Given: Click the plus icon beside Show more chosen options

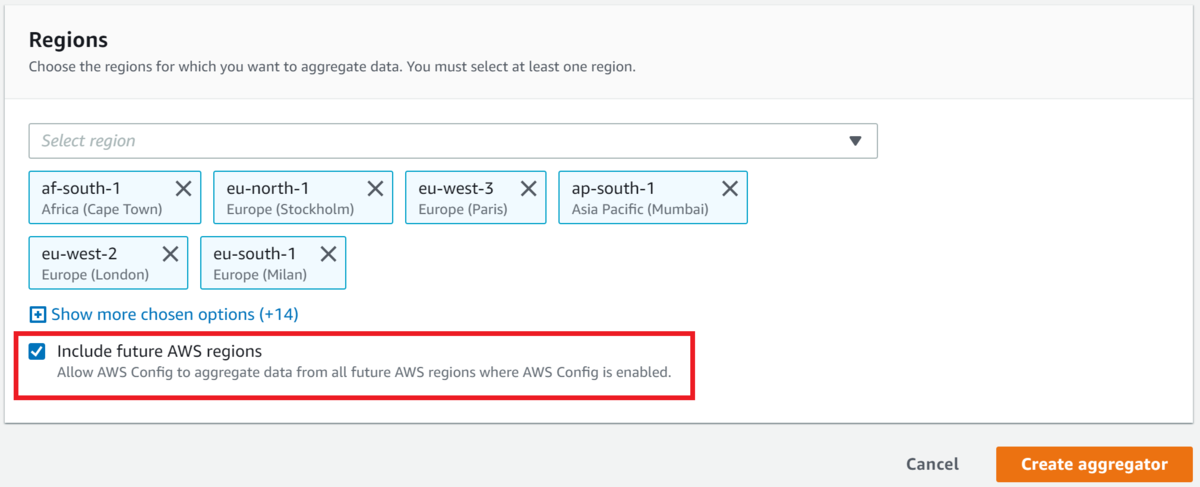Looking at the screenshot, I should (38, 314).
